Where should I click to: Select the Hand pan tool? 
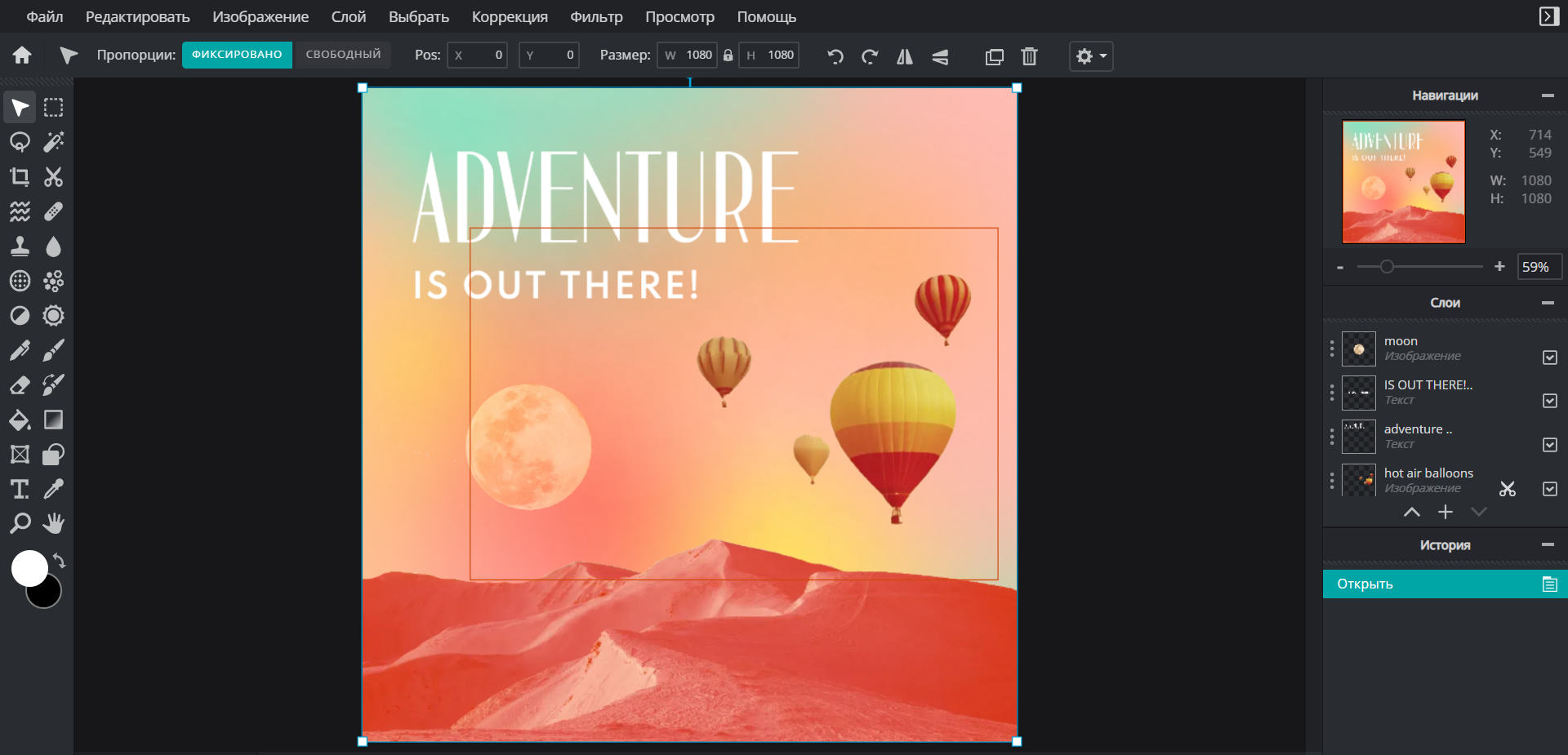pos(54,523)
